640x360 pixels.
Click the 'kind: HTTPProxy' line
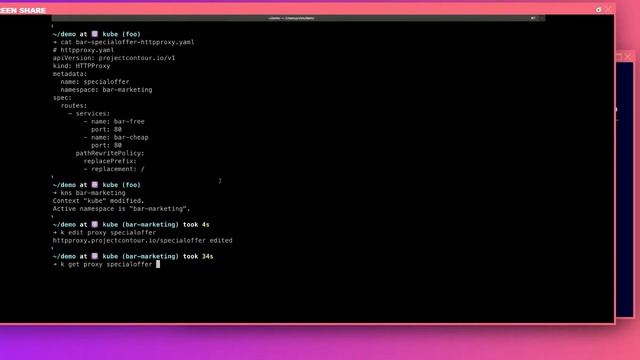[81, 66]
